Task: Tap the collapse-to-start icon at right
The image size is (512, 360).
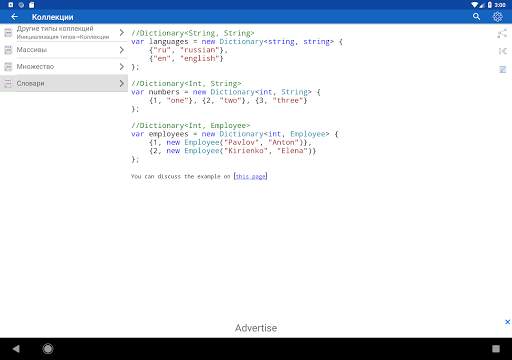Action: 502,51
